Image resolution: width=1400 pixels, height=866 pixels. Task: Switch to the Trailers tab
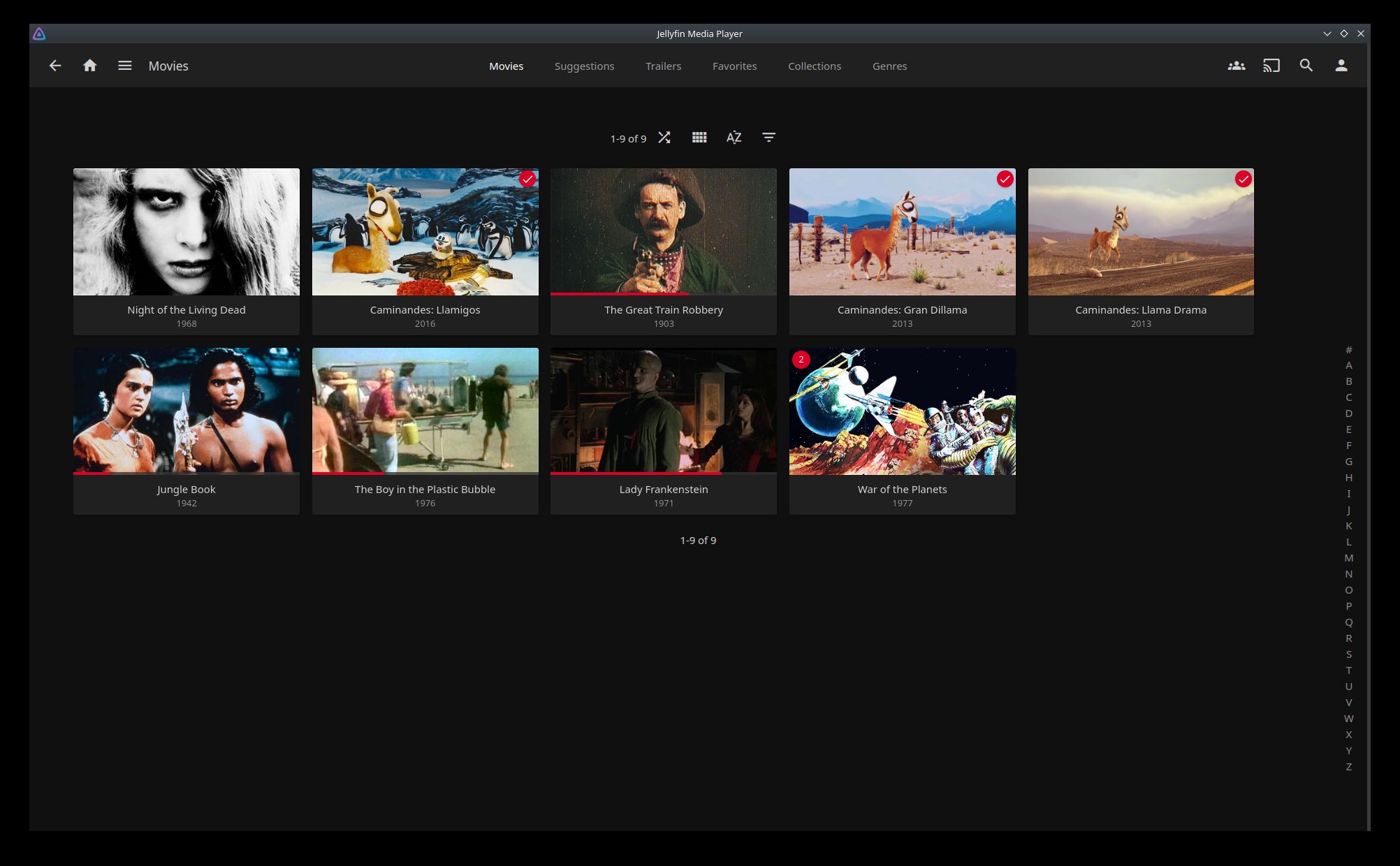click(x=663, y=66)
